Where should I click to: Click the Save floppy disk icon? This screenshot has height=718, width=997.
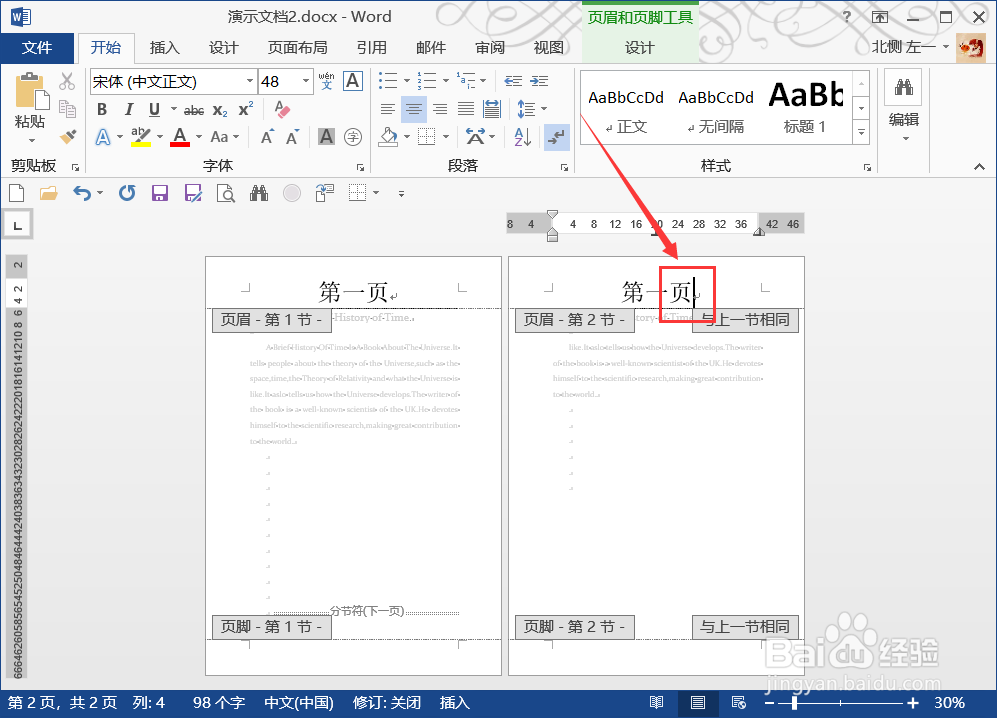pos(159,192)
